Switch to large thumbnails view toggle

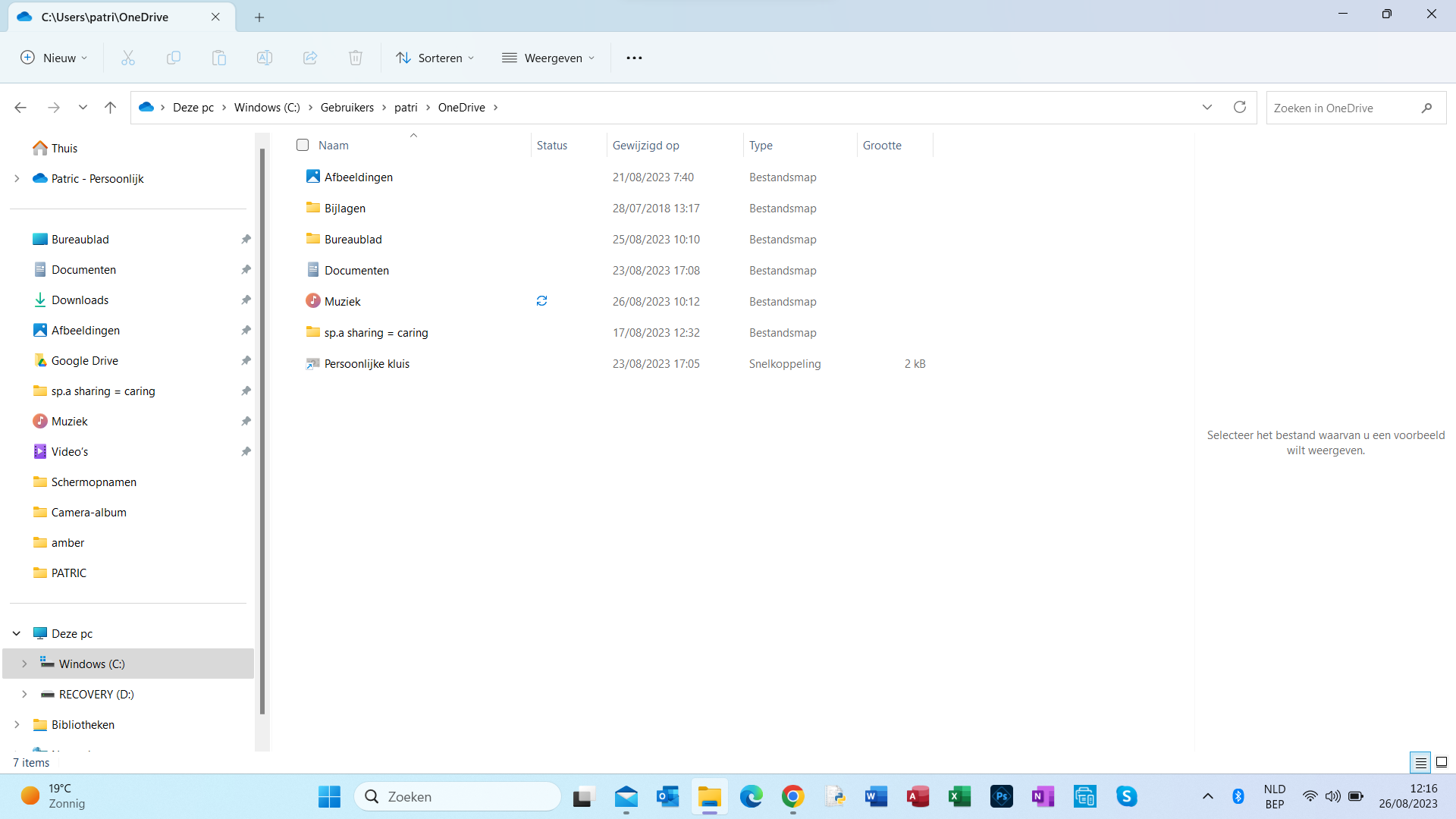pyautogui.click(x=1442, y=762)
